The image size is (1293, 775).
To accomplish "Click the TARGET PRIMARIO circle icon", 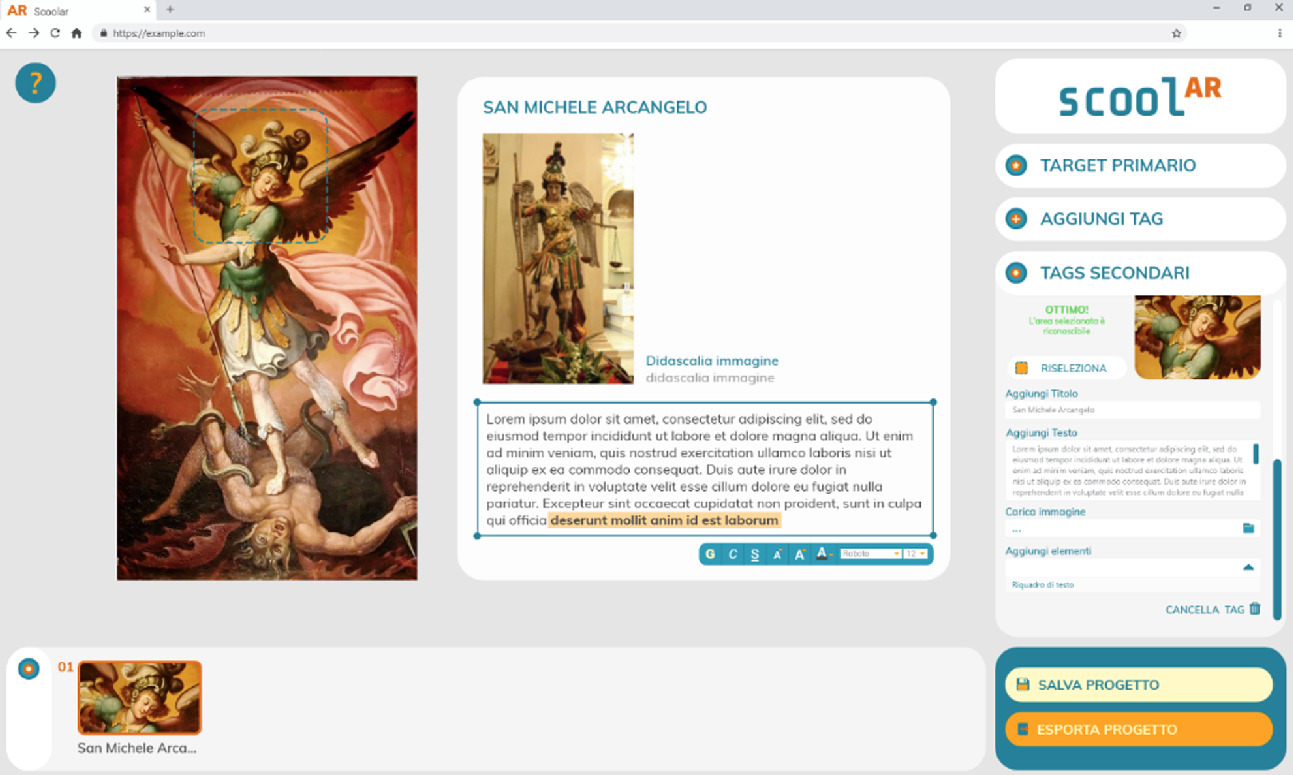I will 1016,166.
